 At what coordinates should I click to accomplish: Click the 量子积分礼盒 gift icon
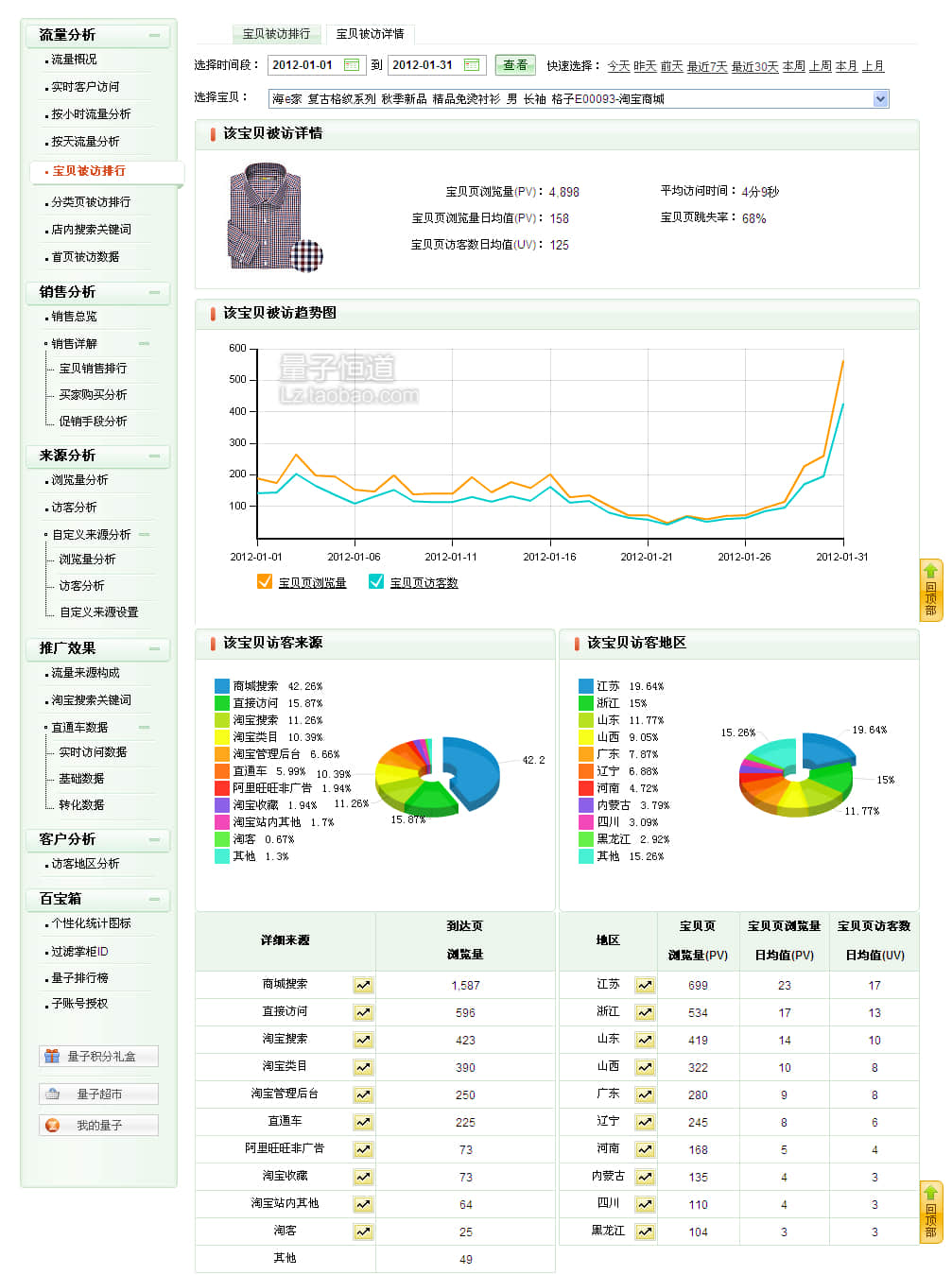coord(53,1057)
